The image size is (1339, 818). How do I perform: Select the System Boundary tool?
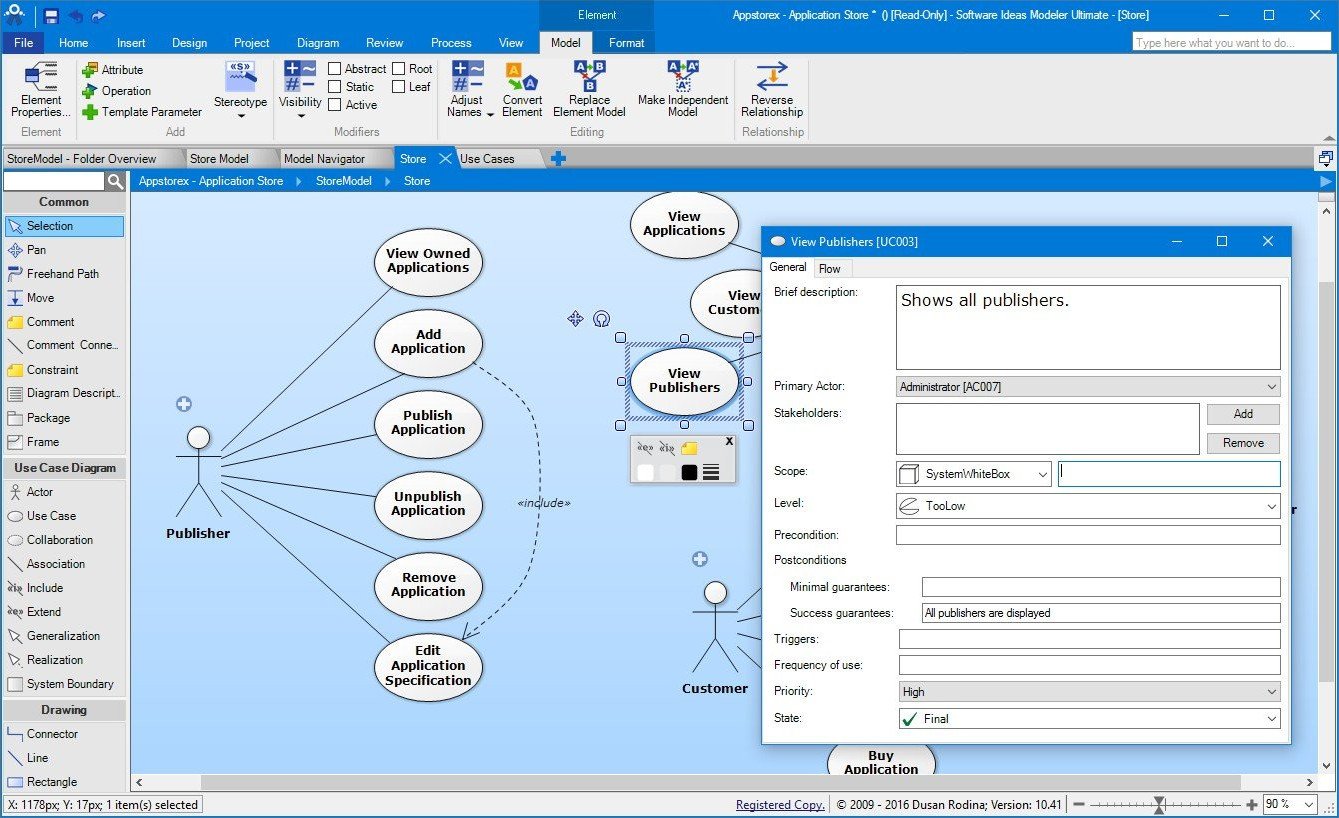pyautogui.click(x=57, y=684)
